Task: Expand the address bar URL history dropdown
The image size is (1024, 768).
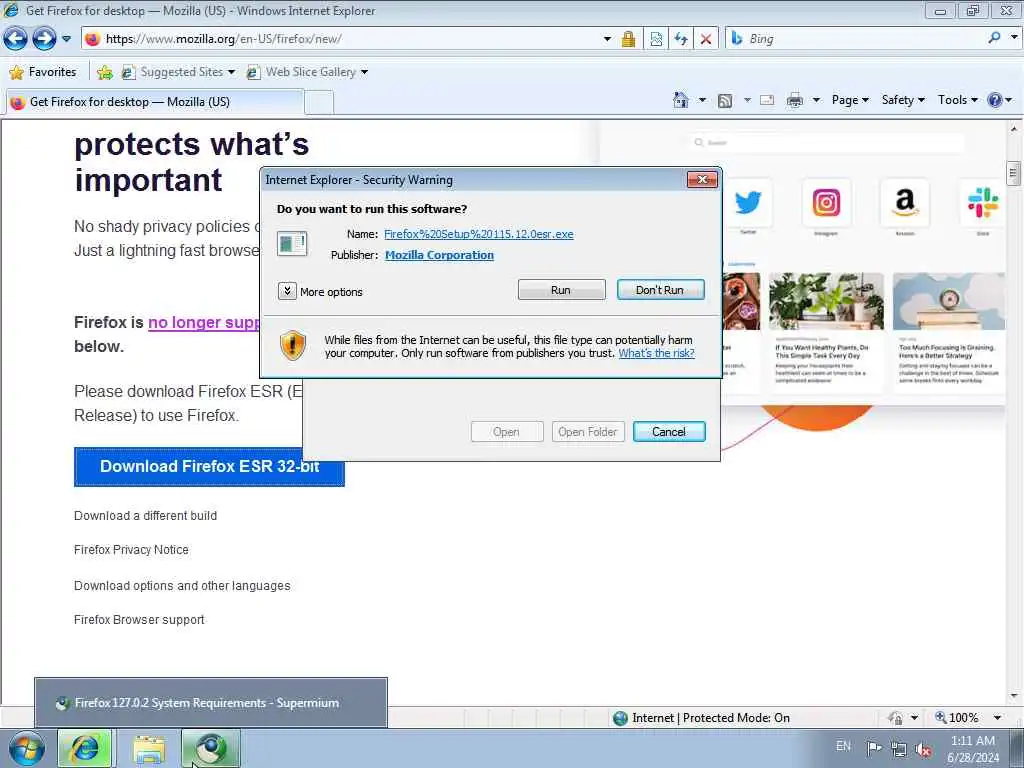Action: click(x=607, y=39)
